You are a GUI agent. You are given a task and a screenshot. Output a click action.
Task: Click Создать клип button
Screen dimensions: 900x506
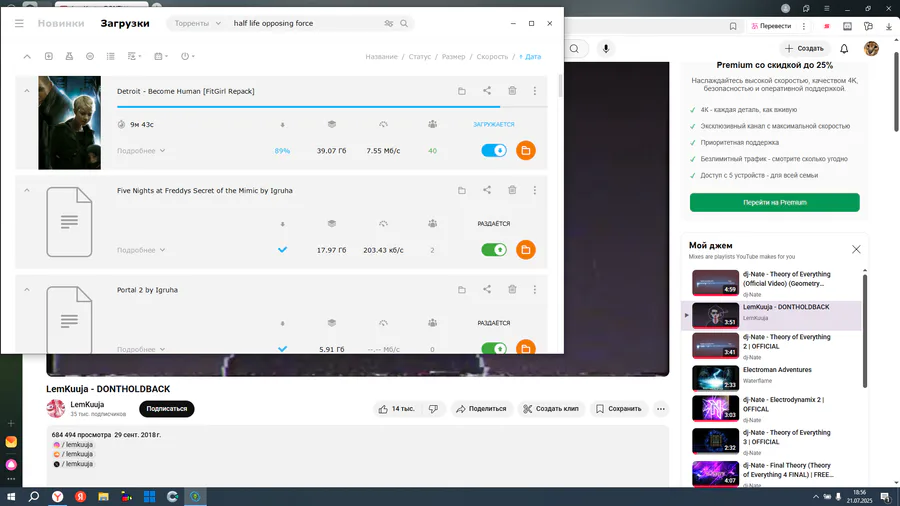coord(551,408)
